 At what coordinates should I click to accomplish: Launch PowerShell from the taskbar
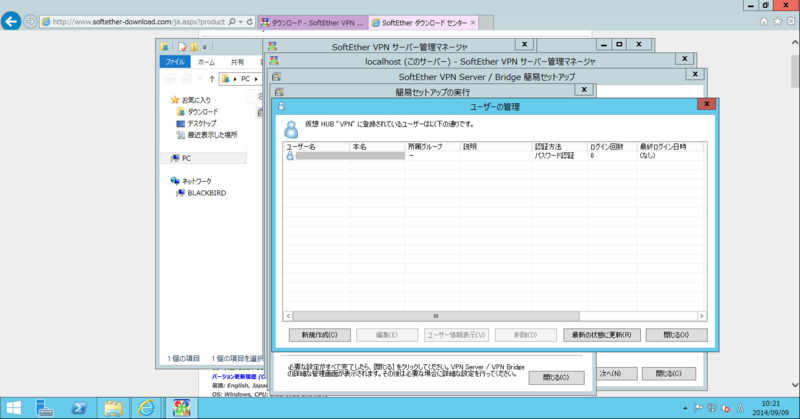tap(79, 408)
